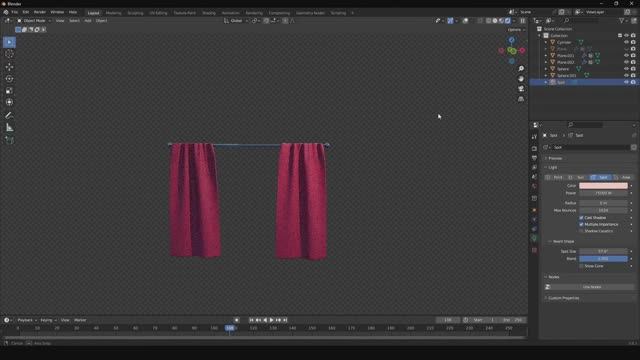This screenshot has height=360, width=640.
Task: Open the Scene properties tab
Action: pyautogui.click(x=534, y=177)
